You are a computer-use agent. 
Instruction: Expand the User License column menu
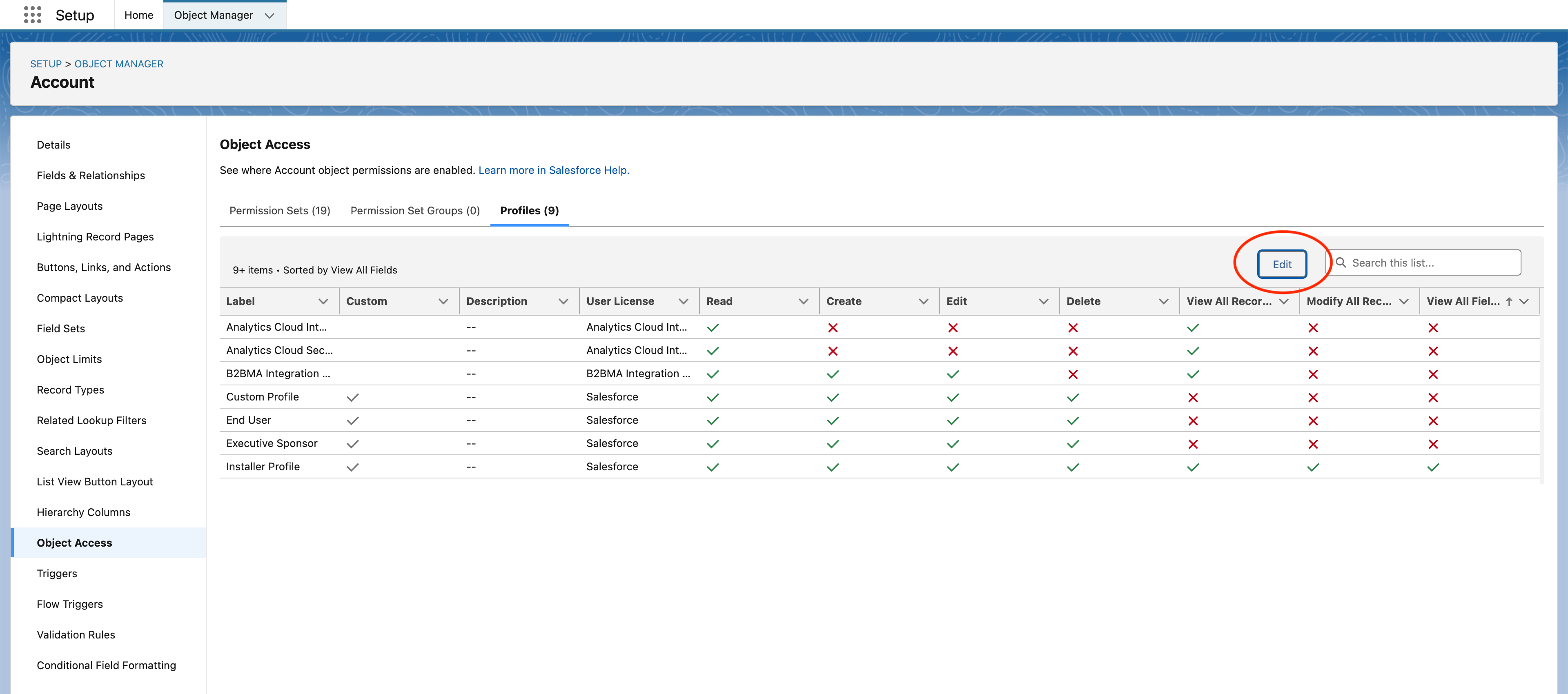(x=683, y=301)
